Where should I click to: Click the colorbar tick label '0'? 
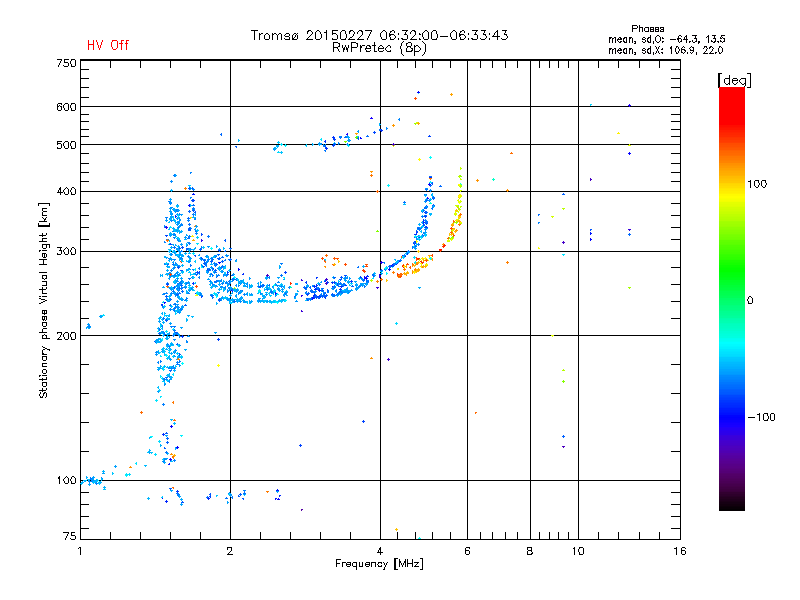750,300
